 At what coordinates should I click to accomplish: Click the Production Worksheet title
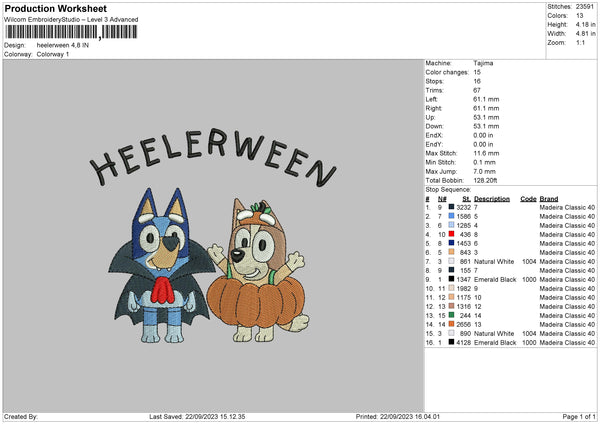[55, 8]
